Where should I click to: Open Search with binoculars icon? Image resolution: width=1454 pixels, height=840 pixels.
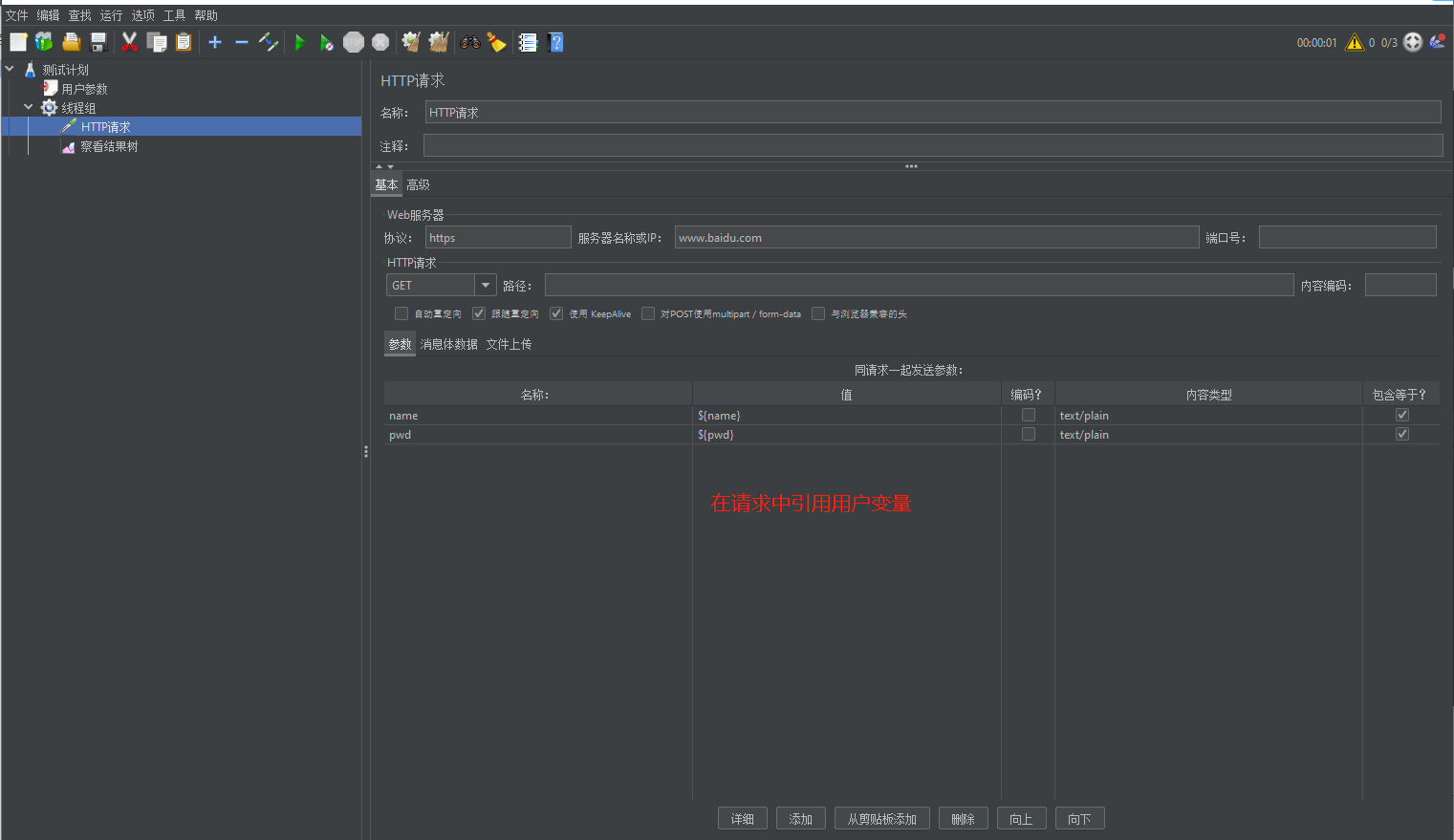coord(469,42)
